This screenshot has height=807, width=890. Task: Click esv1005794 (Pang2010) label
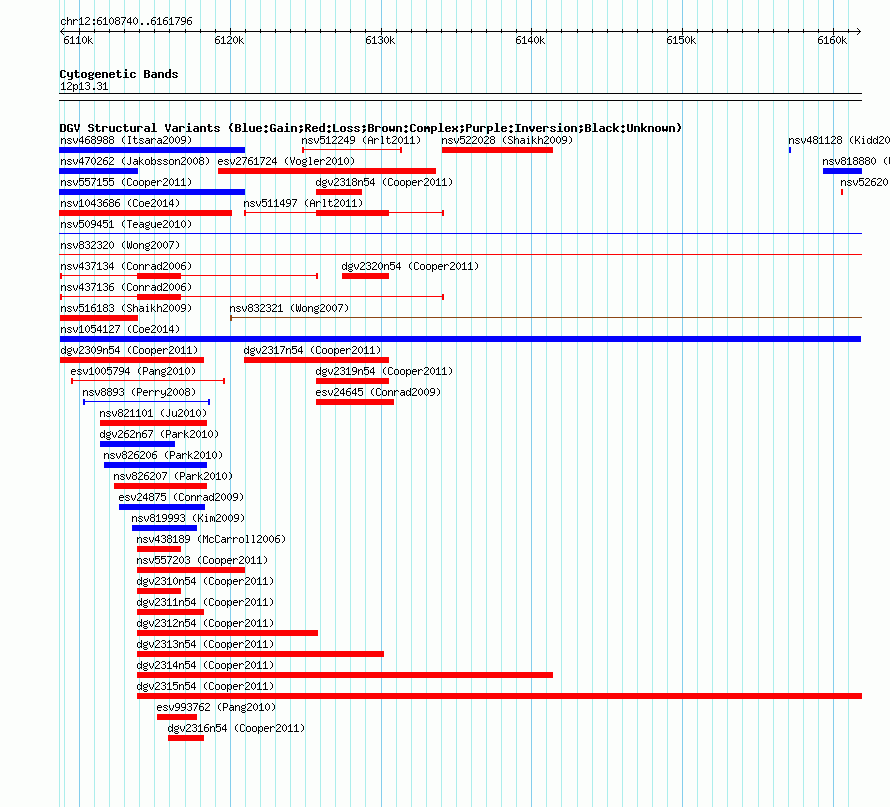click(x=133, y=371)
